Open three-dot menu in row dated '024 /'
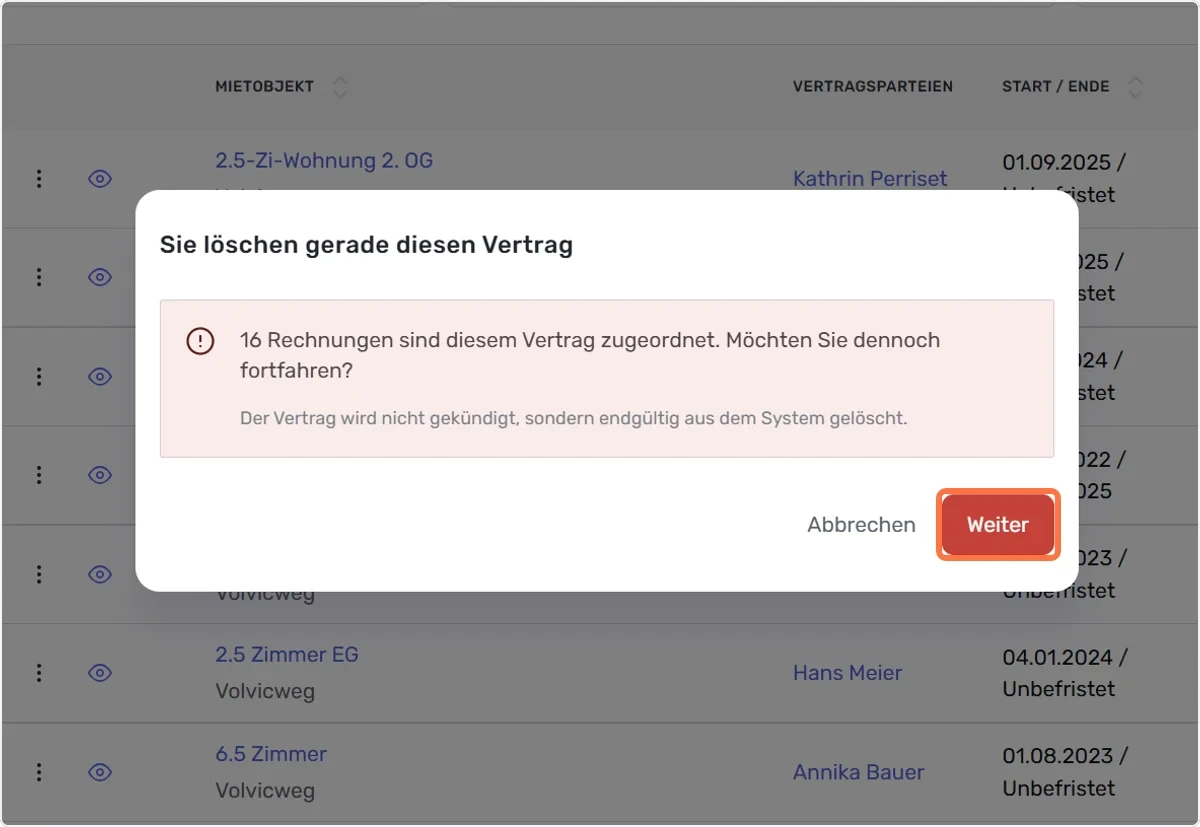The image size is (1200, 827). click(x=39, y=376)
